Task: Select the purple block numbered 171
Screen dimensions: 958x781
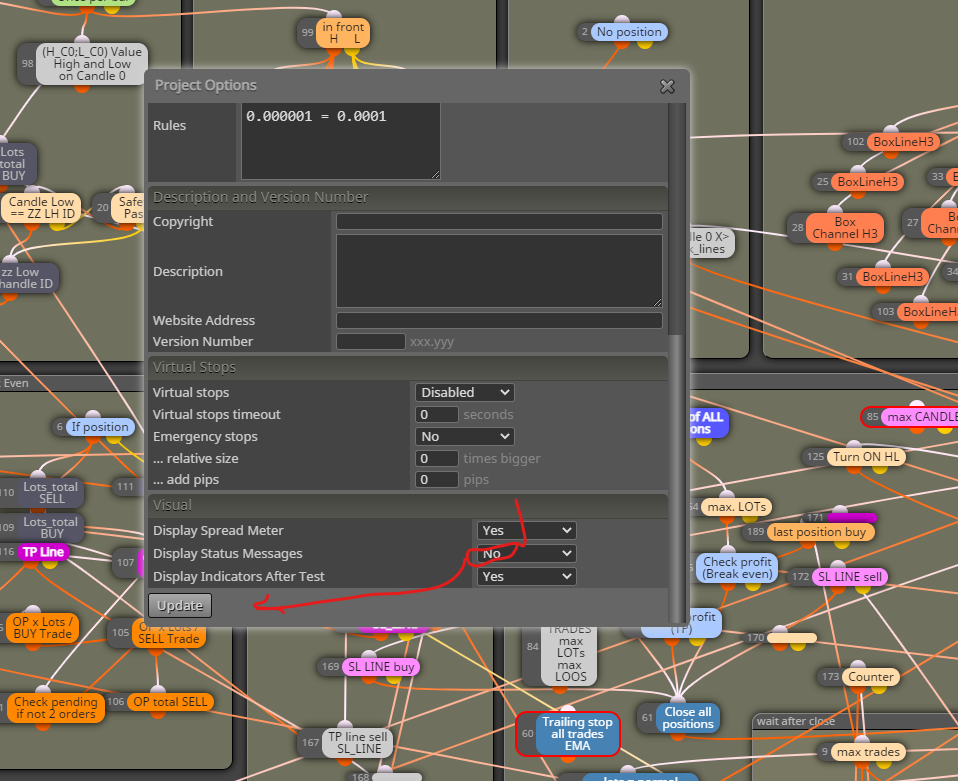Action: click(852, 518)
